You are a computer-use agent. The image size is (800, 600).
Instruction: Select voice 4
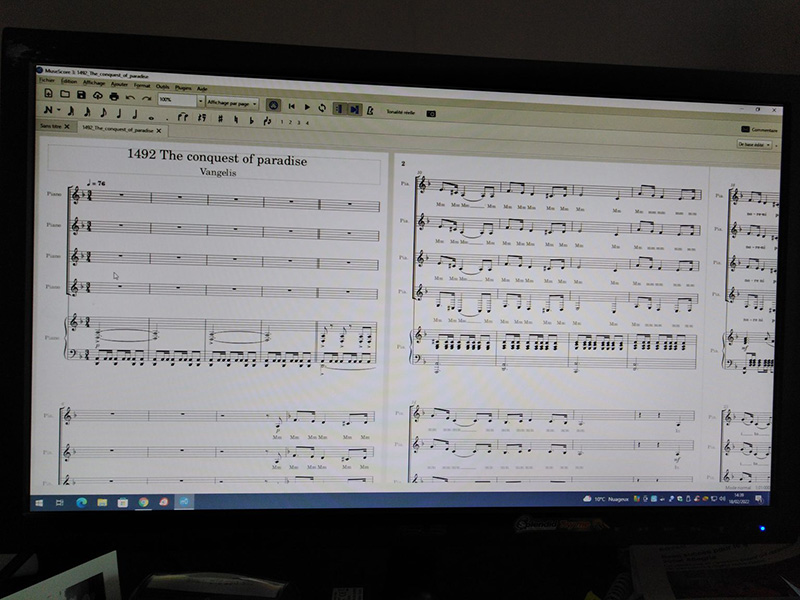307,123
